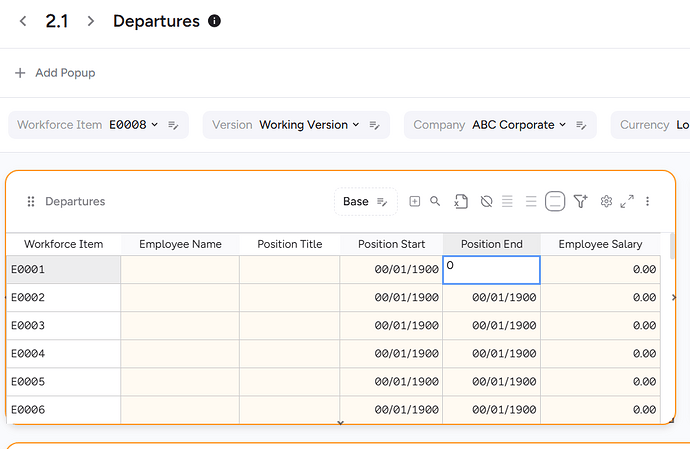Viewport: 690px width, 449px height.
Task: Click the search magnifier icon in Departures toolbar
Action: coord(435,202)
